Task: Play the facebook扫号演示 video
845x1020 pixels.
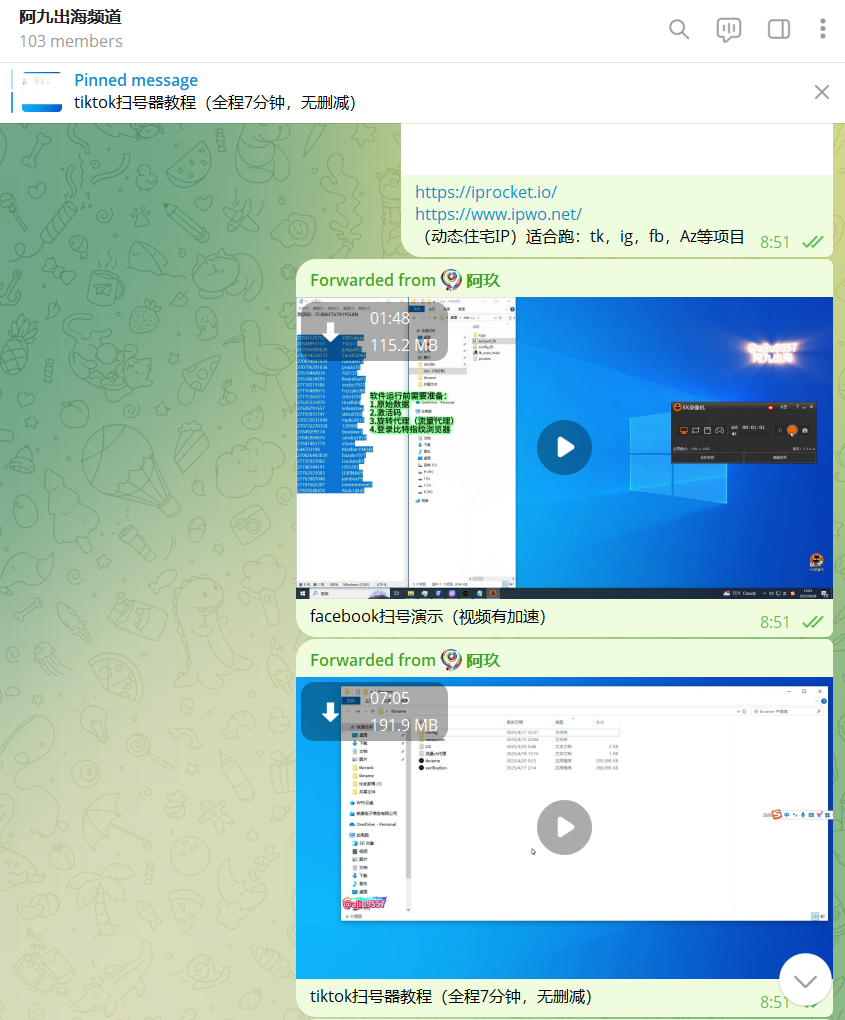Action: [564, 448]
